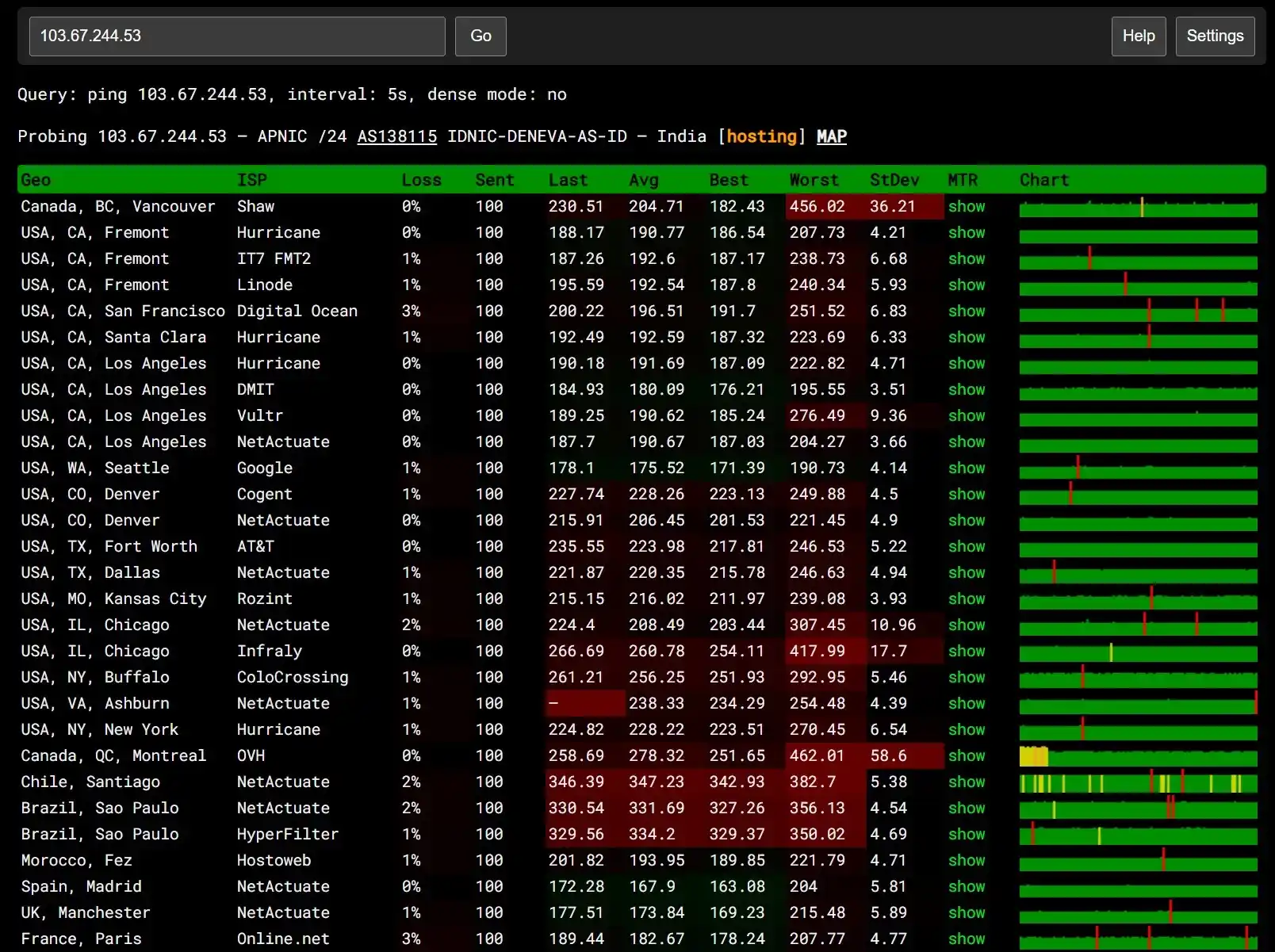
Task: Show MTR for France, Paris Online.net
Action: 967,939
